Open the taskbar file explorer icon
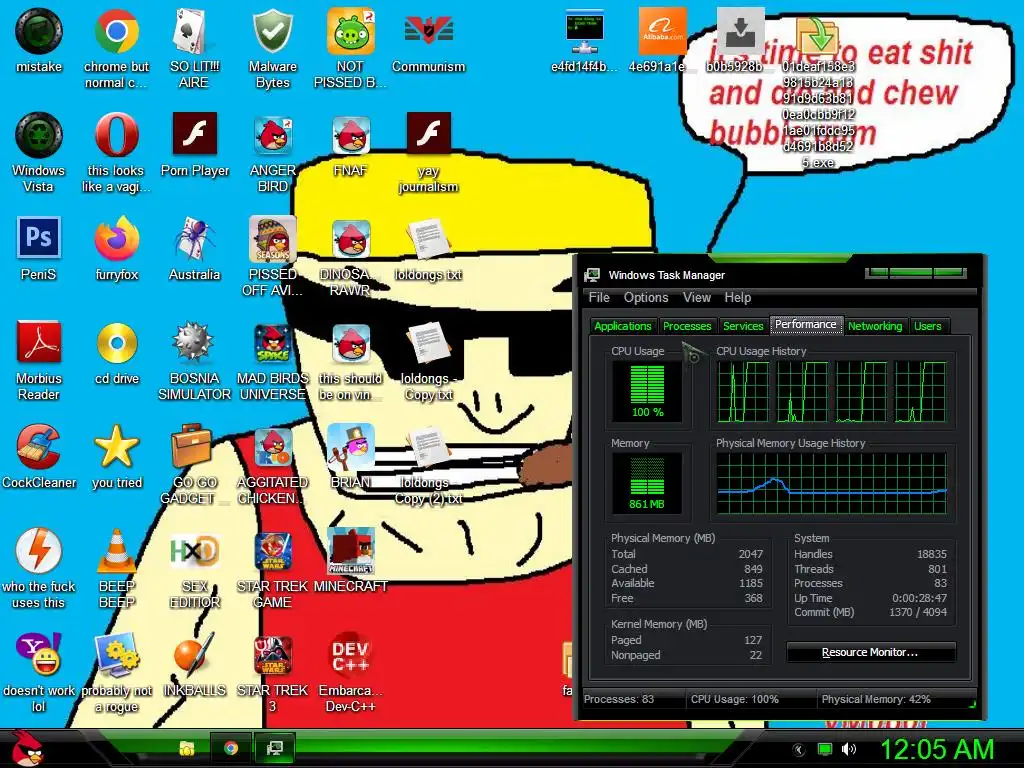1024x768 pixels. click(187, 748)
